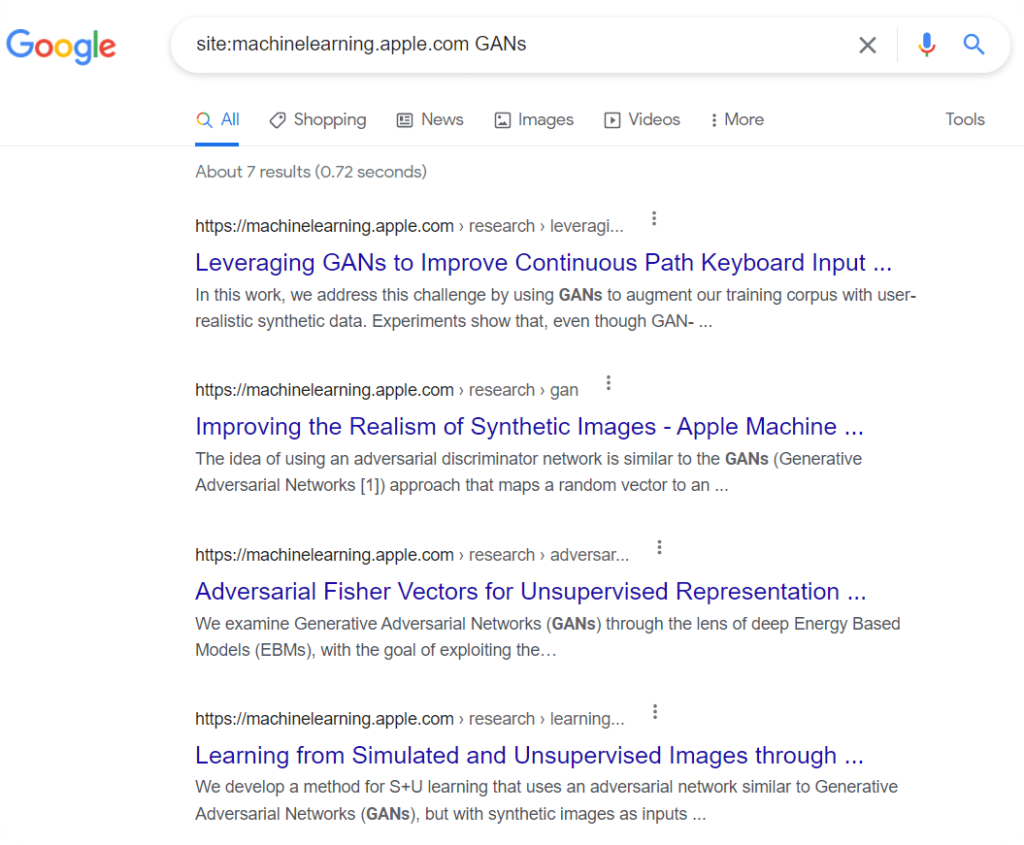Open options menu for Adversarial Fisher Vectors result
1024x845 pixels.
tap(659, 547)
